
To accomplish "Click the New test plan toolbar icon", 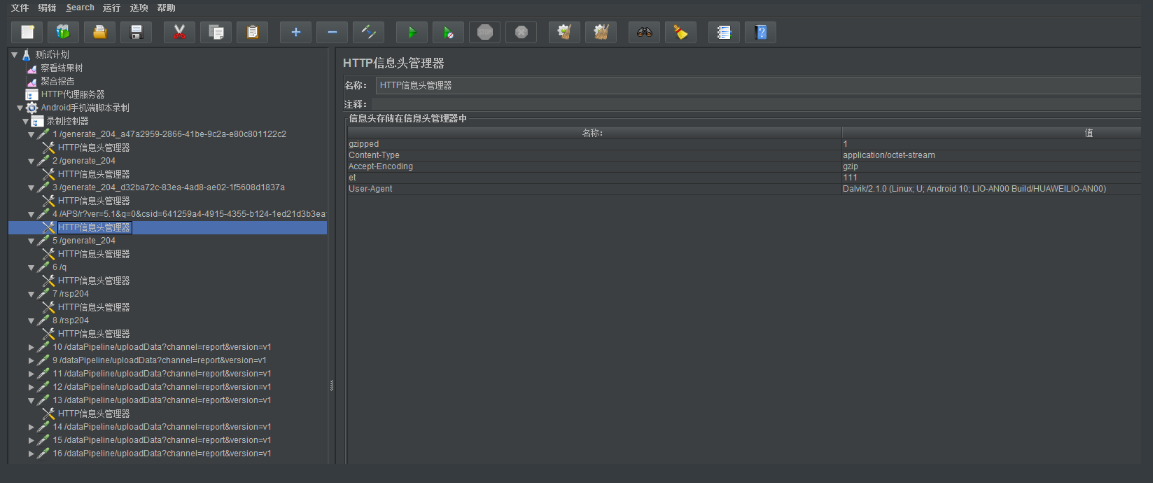I will coord(26,32).
